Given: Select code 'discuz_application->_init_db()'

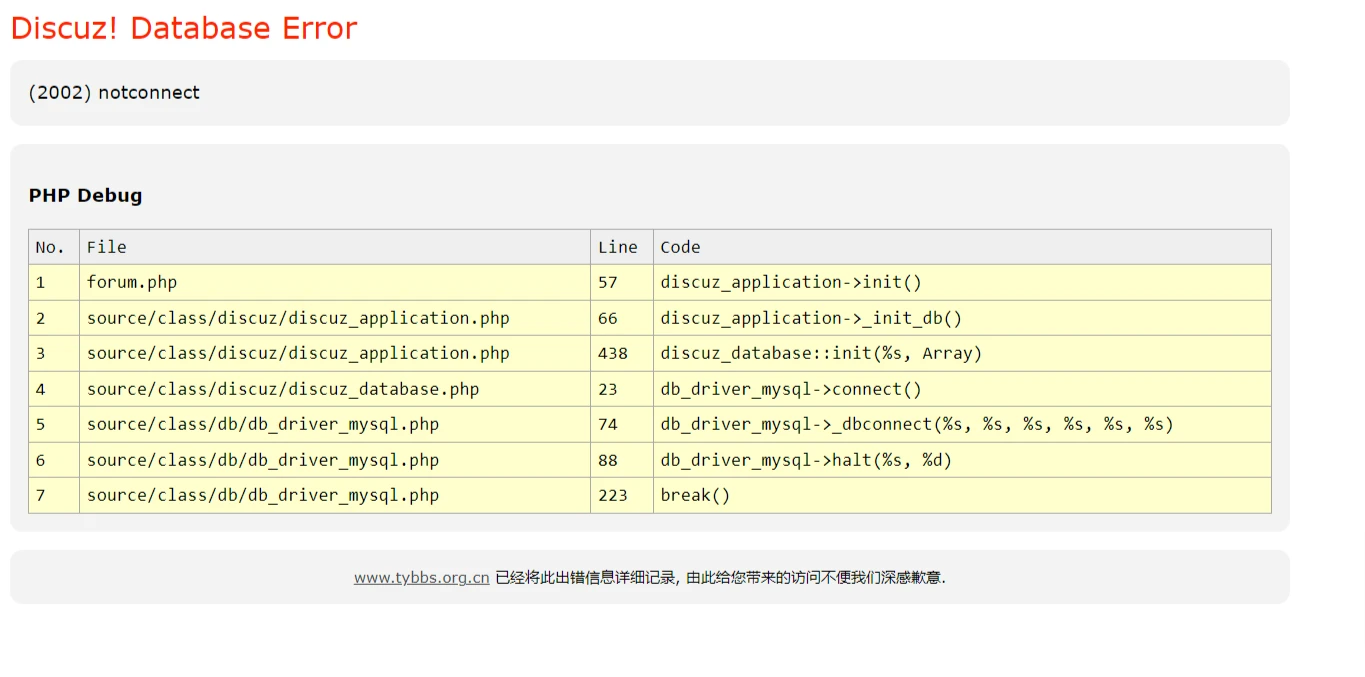Looking at the screenshot, I should tap(811, 318).
